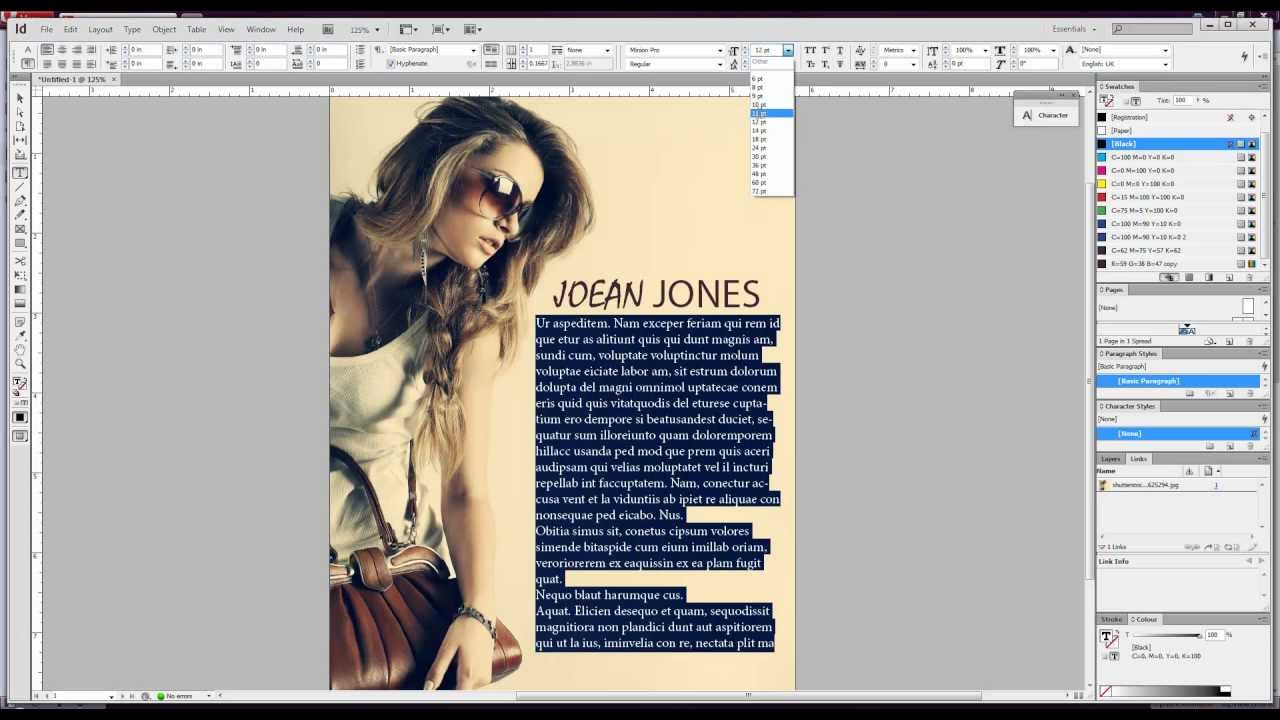This screenshot has height=720, width=1280.
Task: Click the Small Caps icon
Action: [x=810, y=64]
